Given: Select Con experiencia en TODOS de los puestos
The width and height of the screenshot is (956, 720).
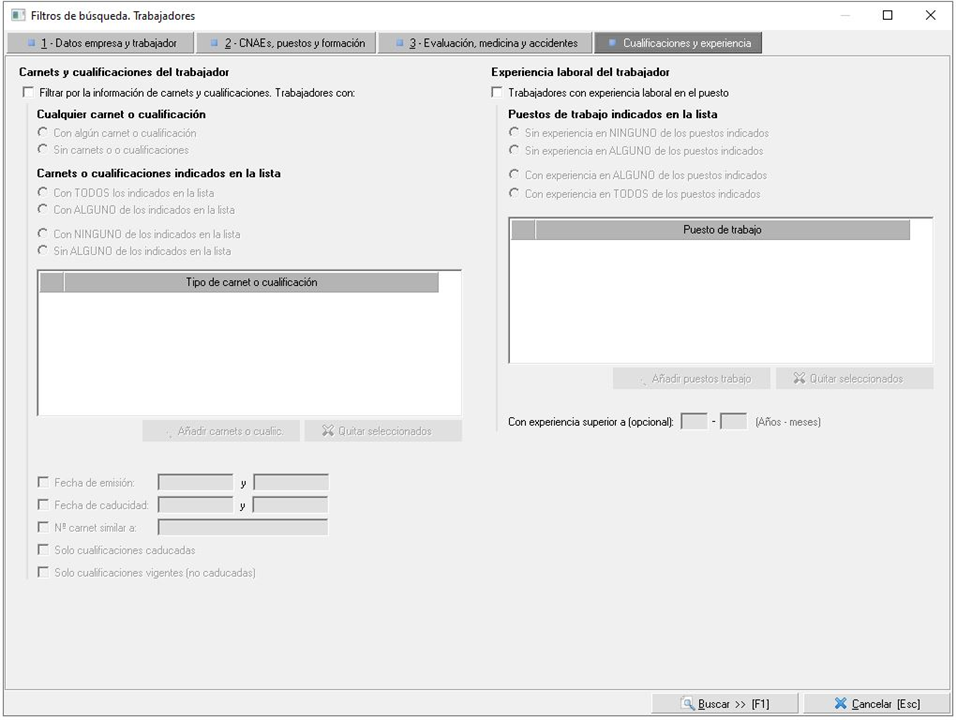Looking at the screenshot, I should (x=514, y=193).
